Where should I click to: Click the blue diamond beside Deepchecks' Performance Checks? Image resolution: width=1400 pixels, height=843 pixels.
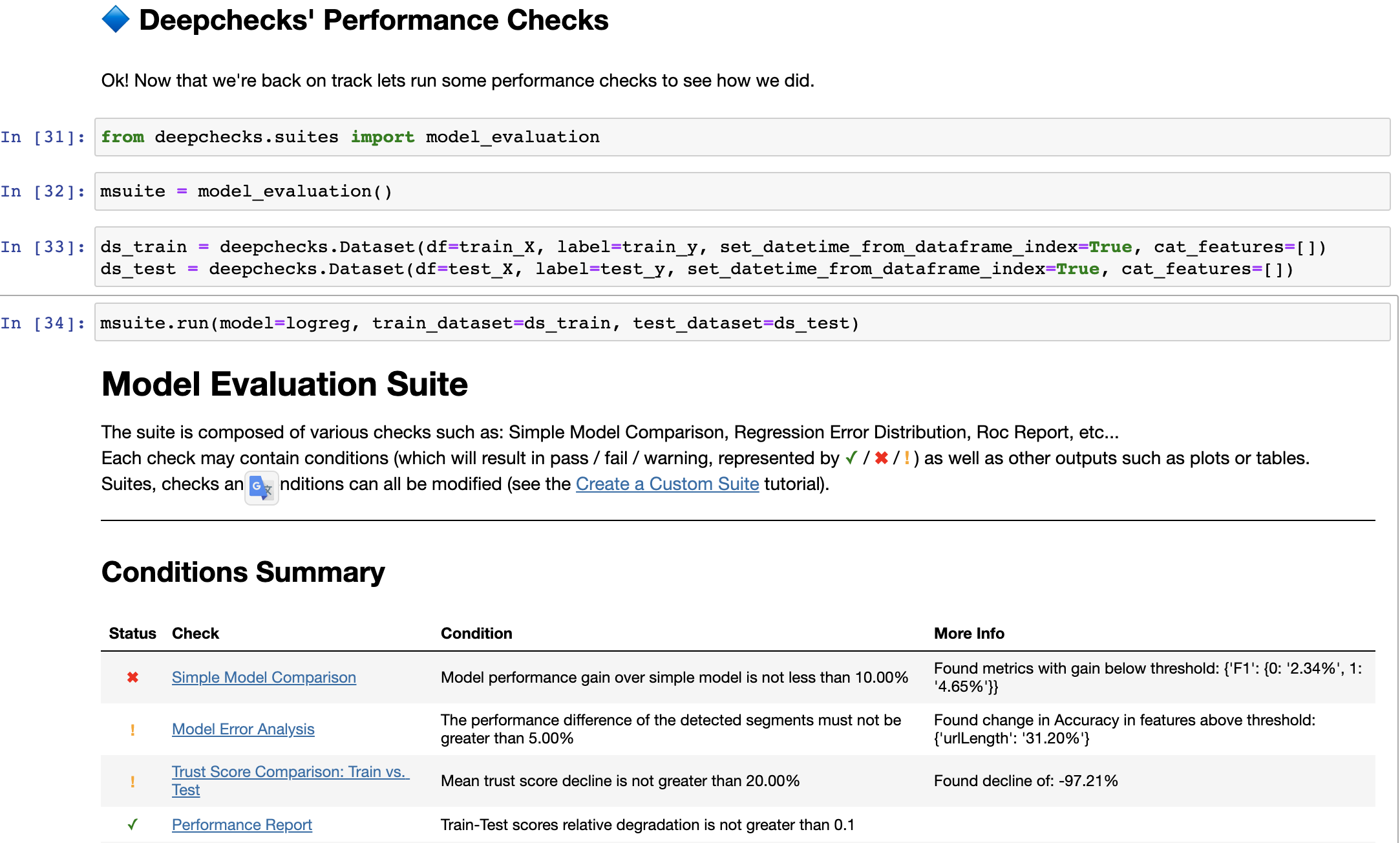pos(116,19)
